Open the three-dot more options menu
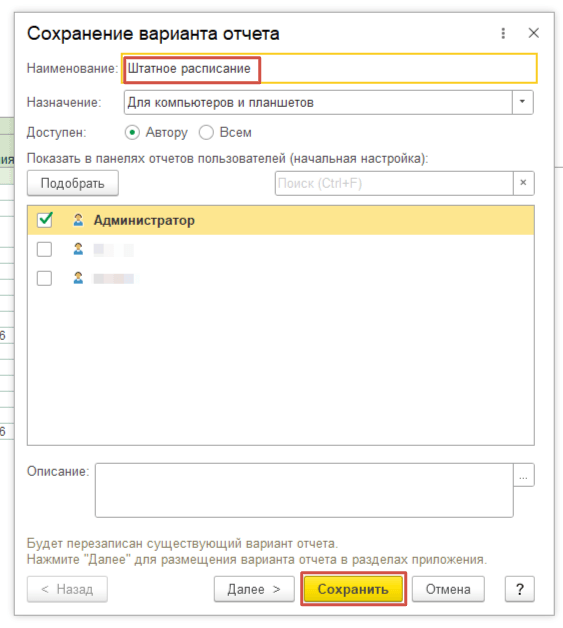Viewport: 563px width, 628px height. pos(503,33)
